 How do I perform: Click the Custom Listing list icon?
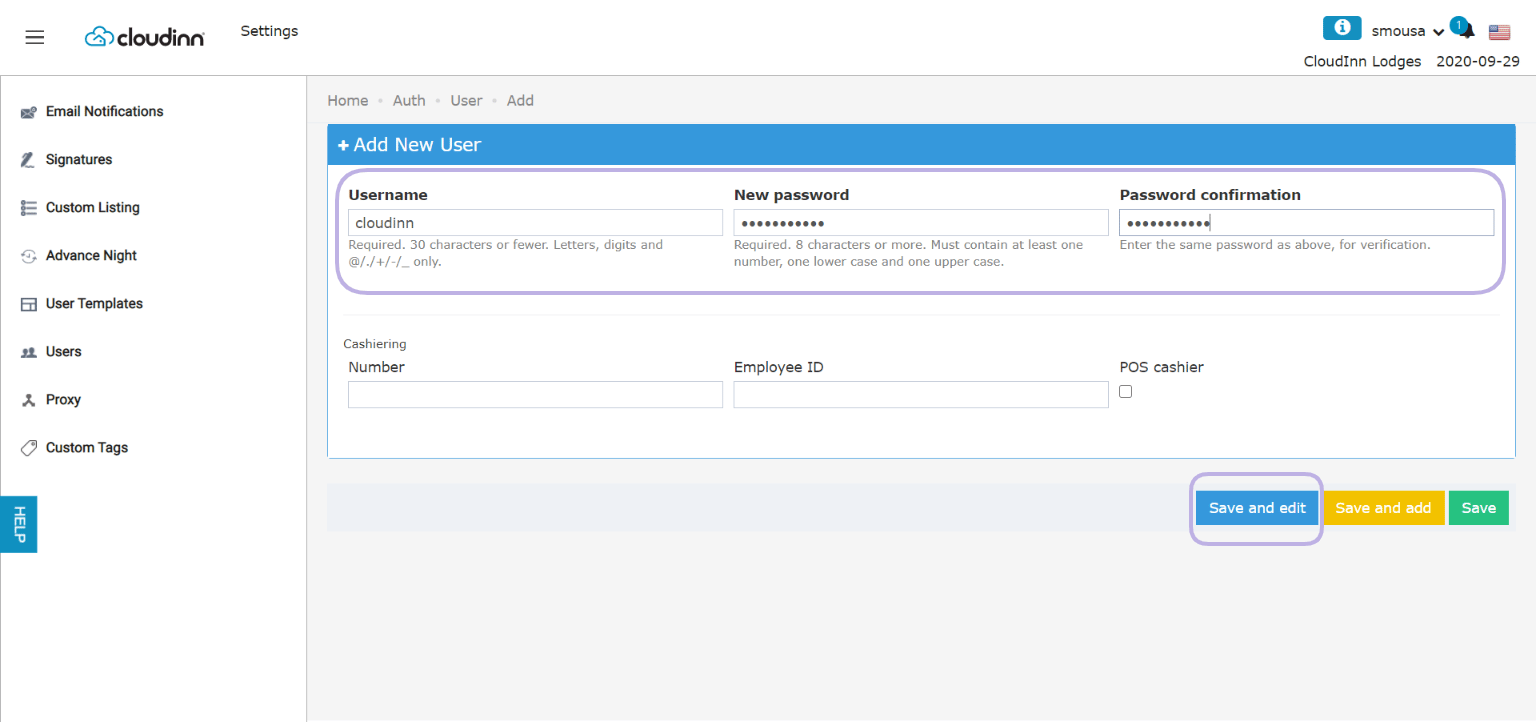[29, 208]
